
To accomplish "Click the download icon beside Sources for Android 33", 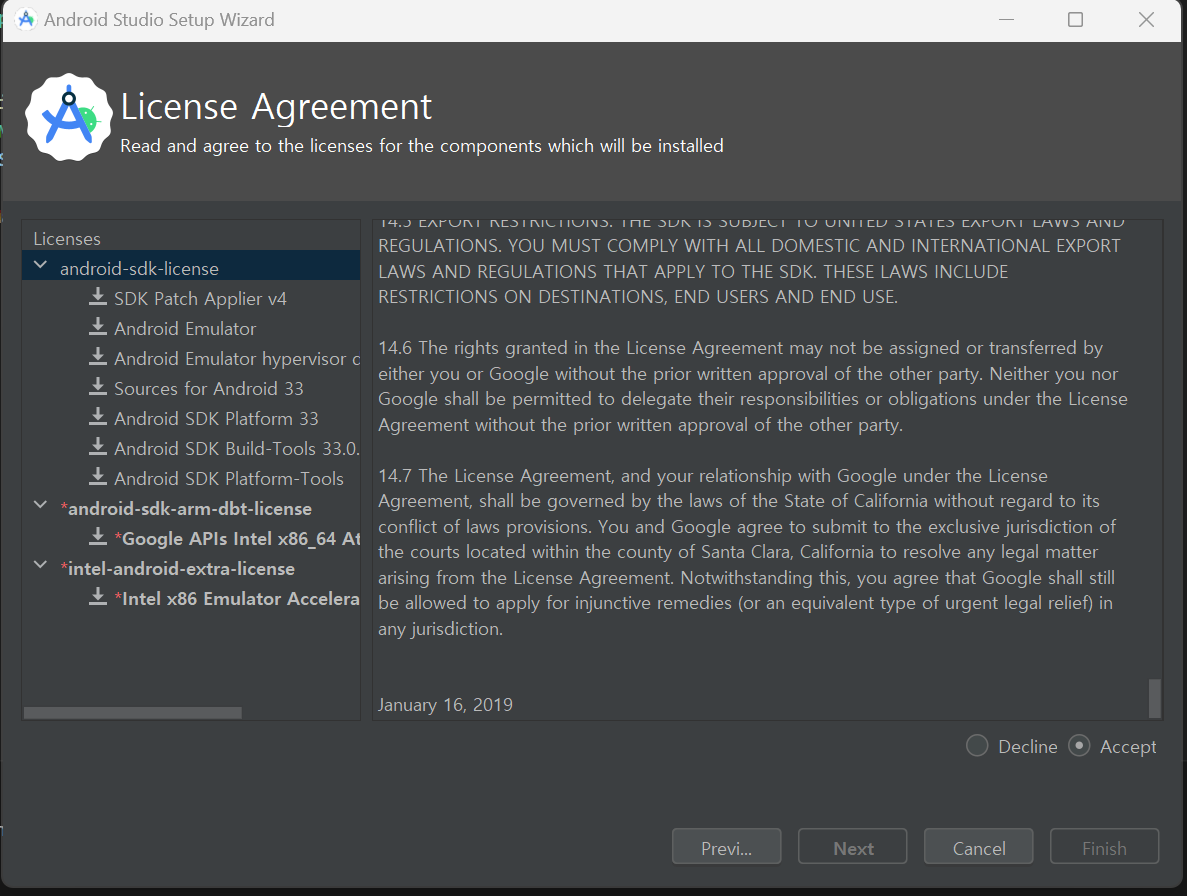I will 98,387.
